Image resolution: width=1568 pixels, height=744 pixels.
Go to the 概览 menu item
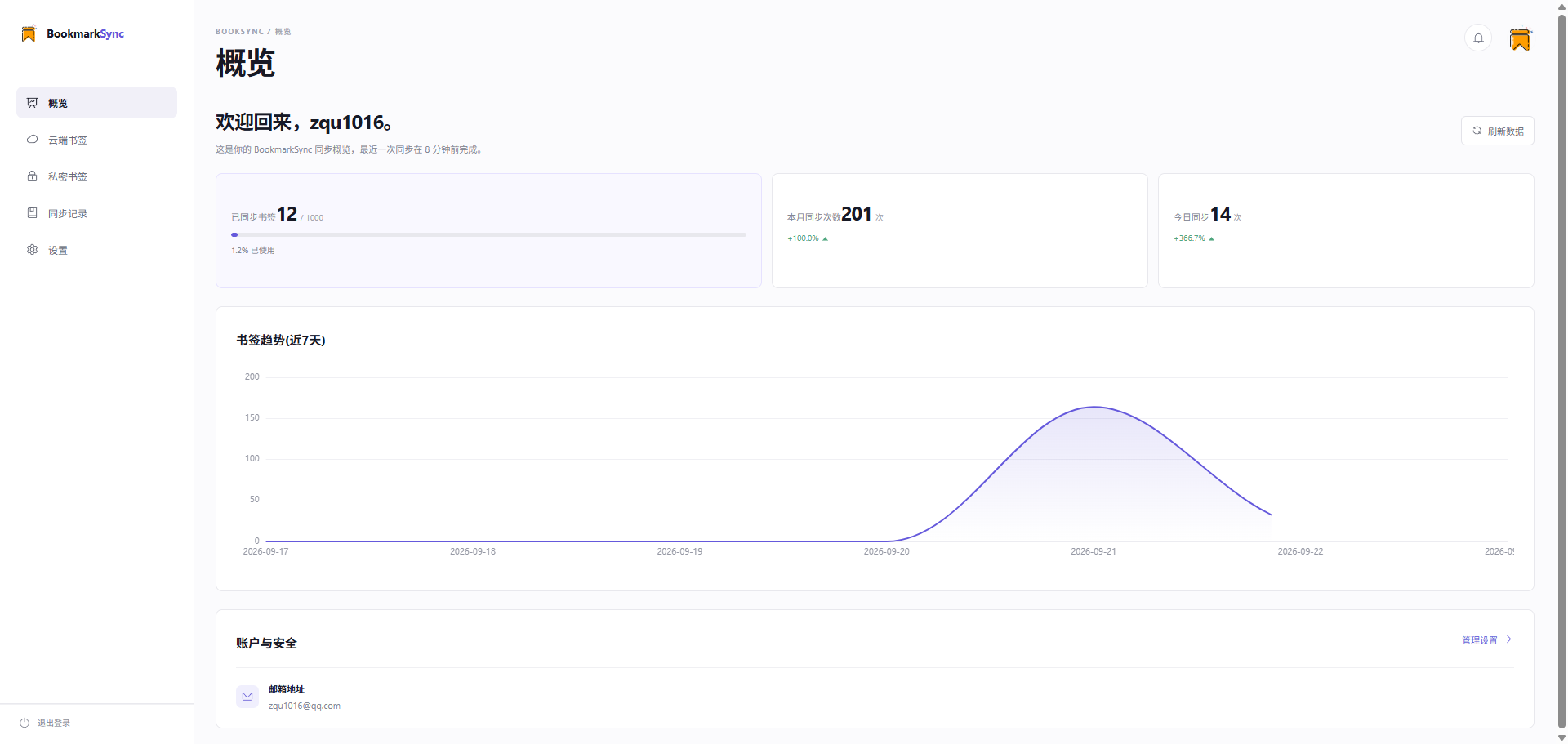coord(96,103)
